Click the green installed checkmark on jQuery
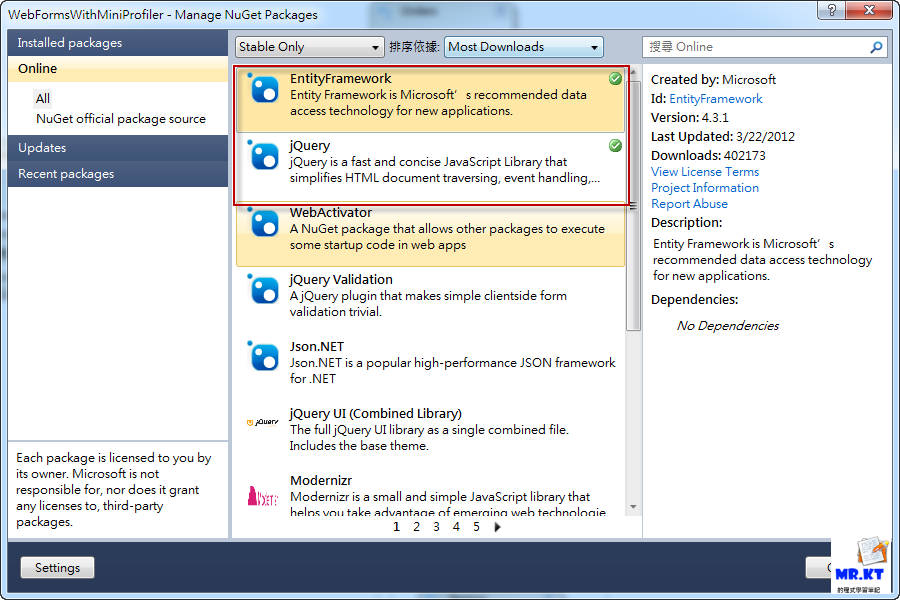Image resolution: width=900 pixels, height=600 pixels. (x=615, y=146)
